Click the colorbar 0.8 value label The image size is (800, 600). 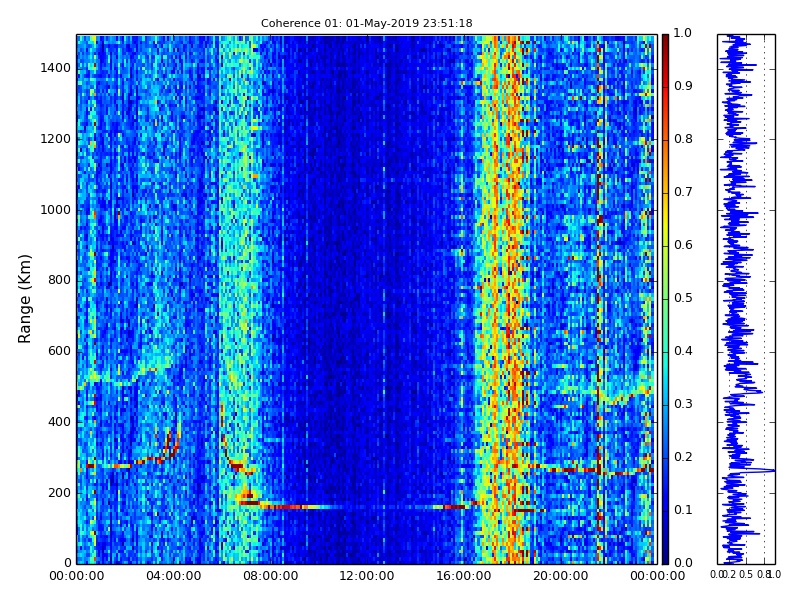pos(683,139)
